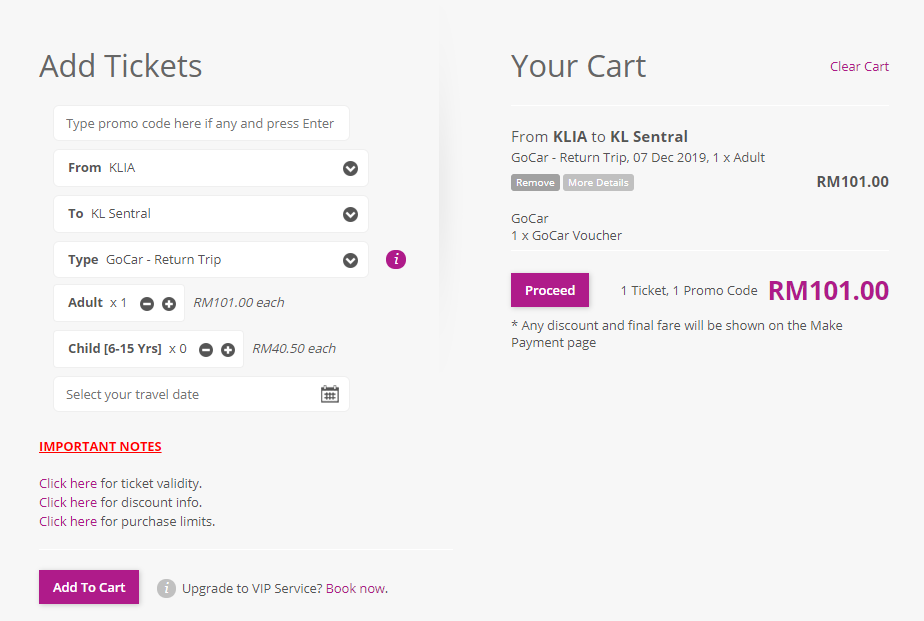Open the To KL Sentral dropdown
Screen dimensions: 924x621
(x=350, y=214)
